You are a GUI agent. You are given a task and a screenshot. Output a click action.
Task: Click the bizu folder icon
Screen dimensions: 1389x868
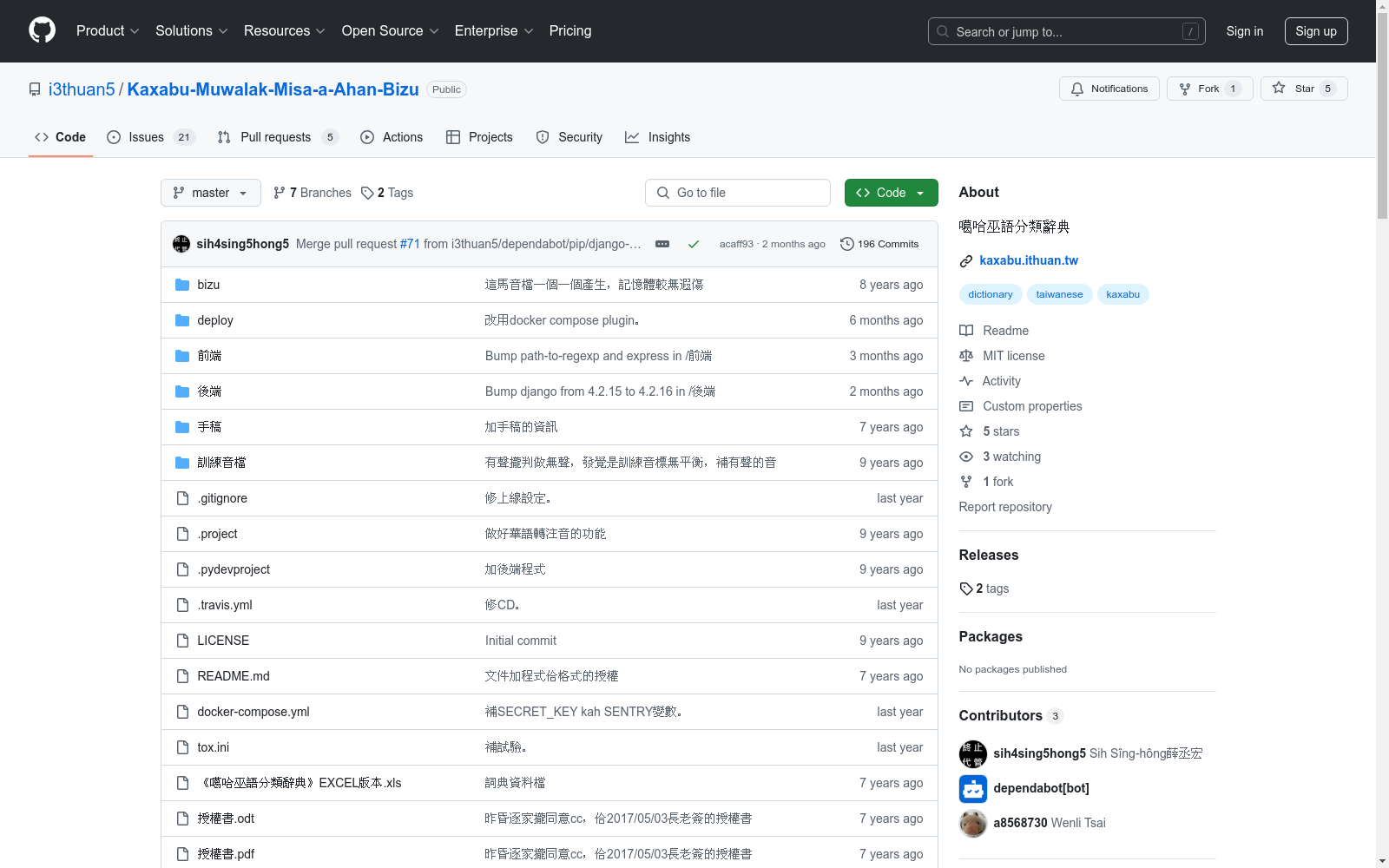pyautogui.click(x=182, y=285)
